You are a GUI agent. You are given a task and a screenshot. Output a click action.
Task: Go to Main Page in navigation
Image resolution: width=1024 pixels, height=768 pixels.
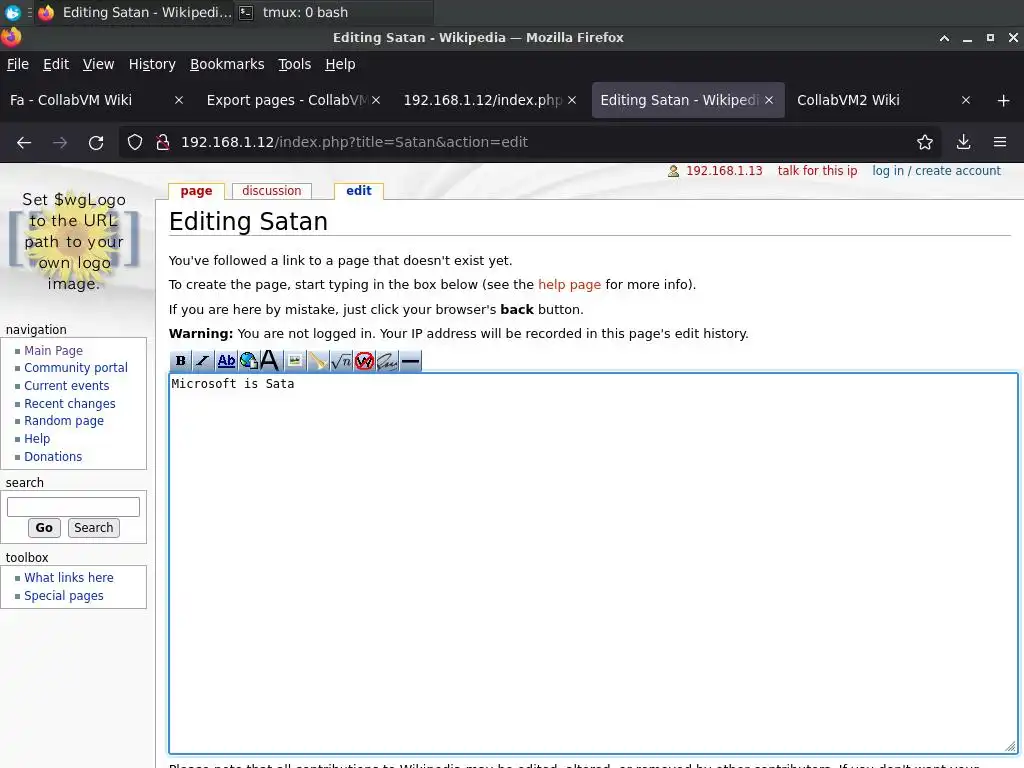click(54, 351)
